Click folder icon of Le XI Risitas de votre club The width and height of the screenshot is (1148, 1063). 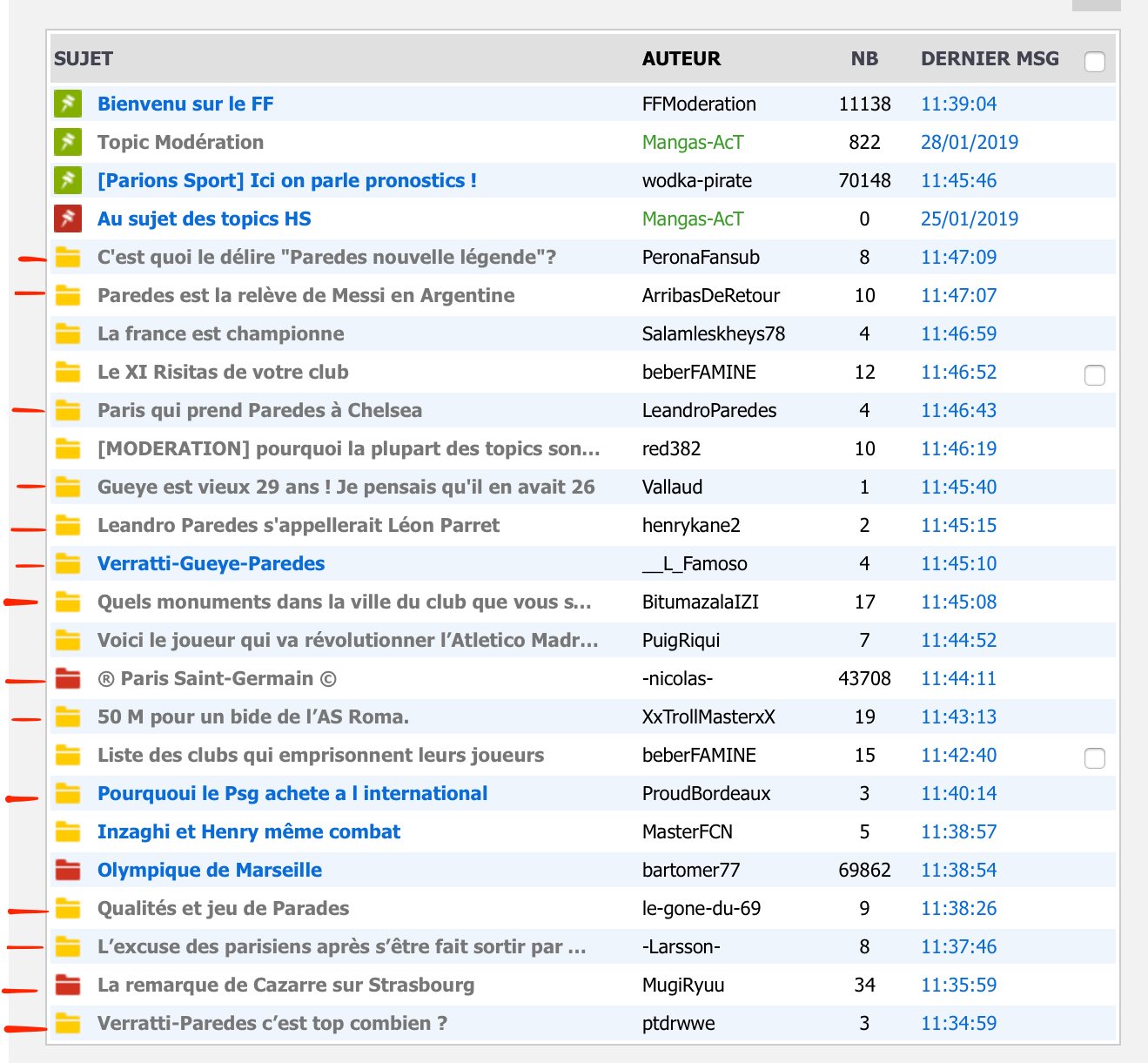click(68, 372)
